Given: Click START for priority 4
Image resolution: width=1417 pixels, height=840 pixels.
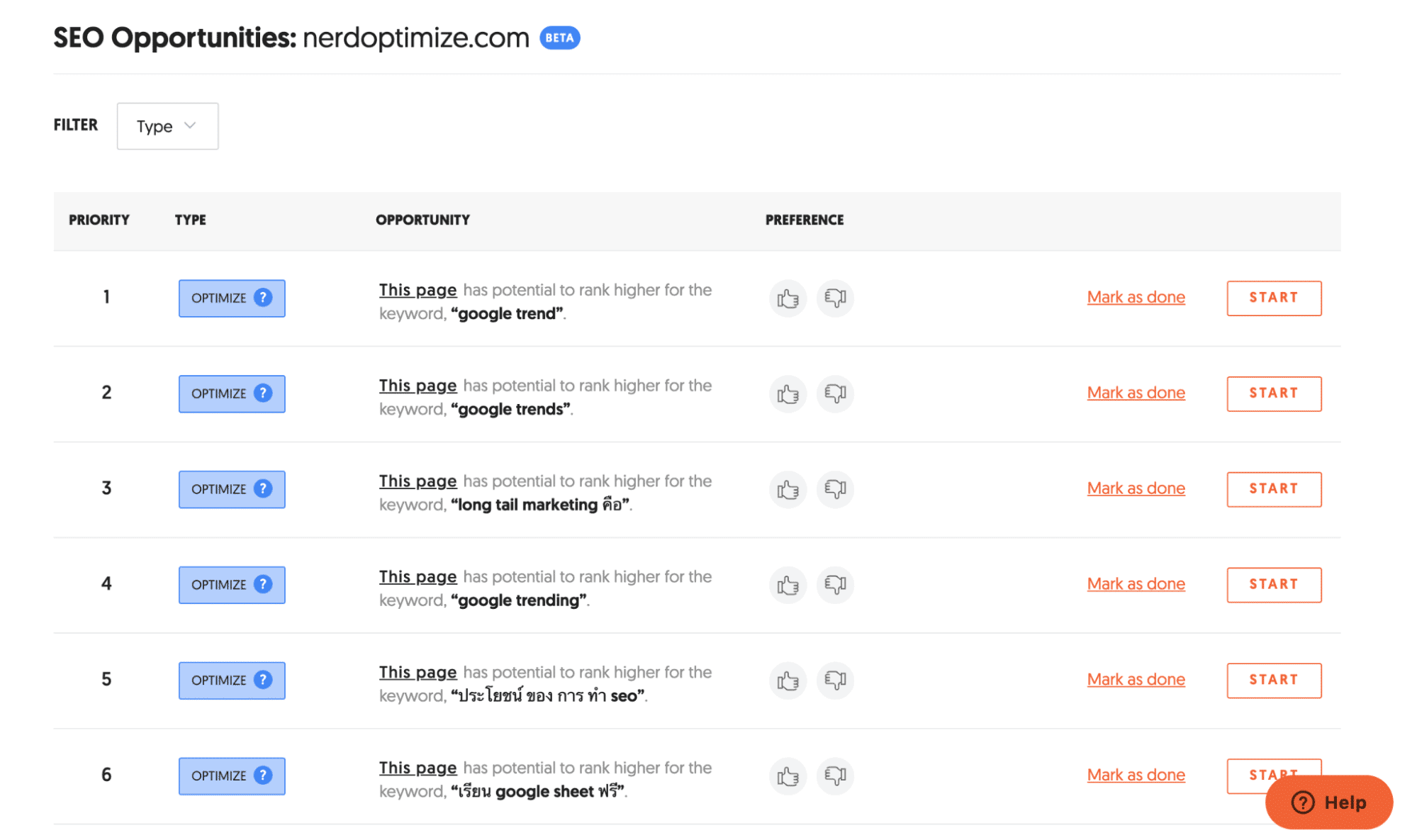Looking at the screenshot, I should (x=1273, y=584).
